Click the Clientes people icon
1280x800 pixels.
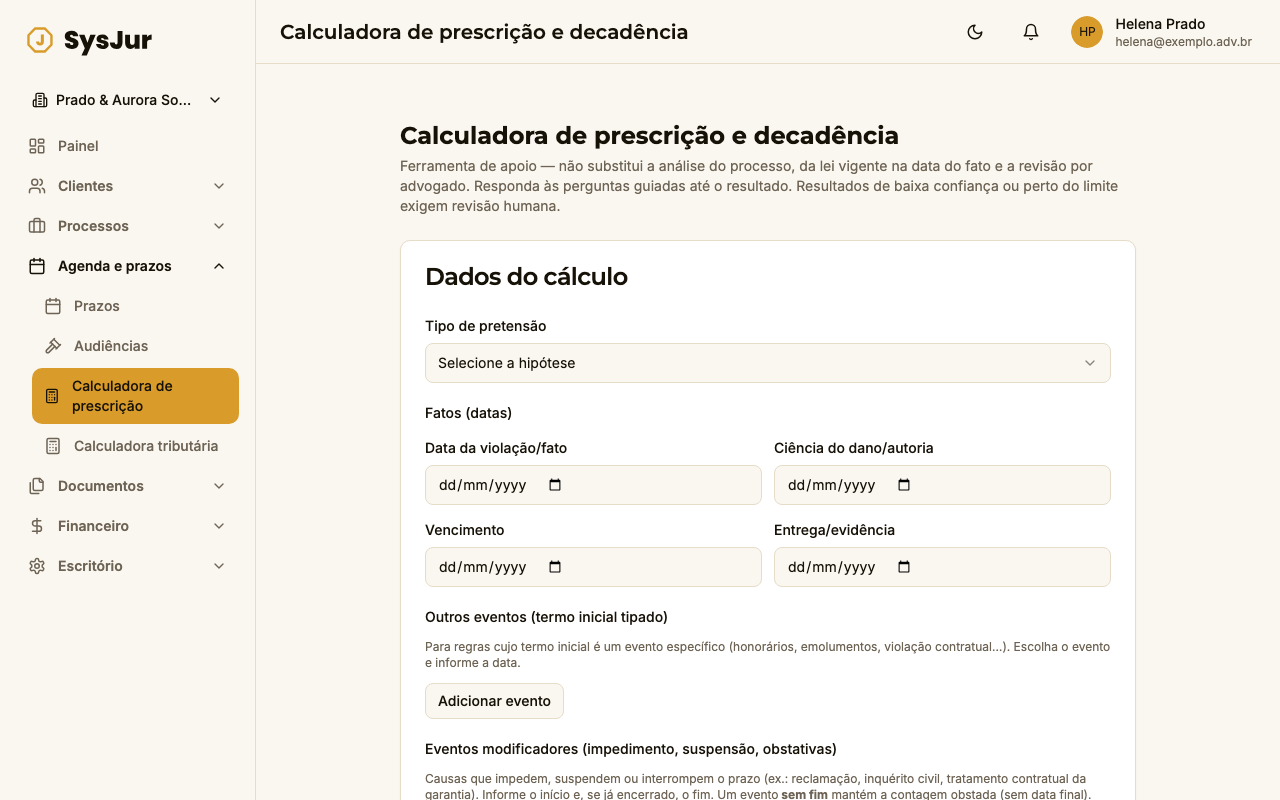coord(37,186)
